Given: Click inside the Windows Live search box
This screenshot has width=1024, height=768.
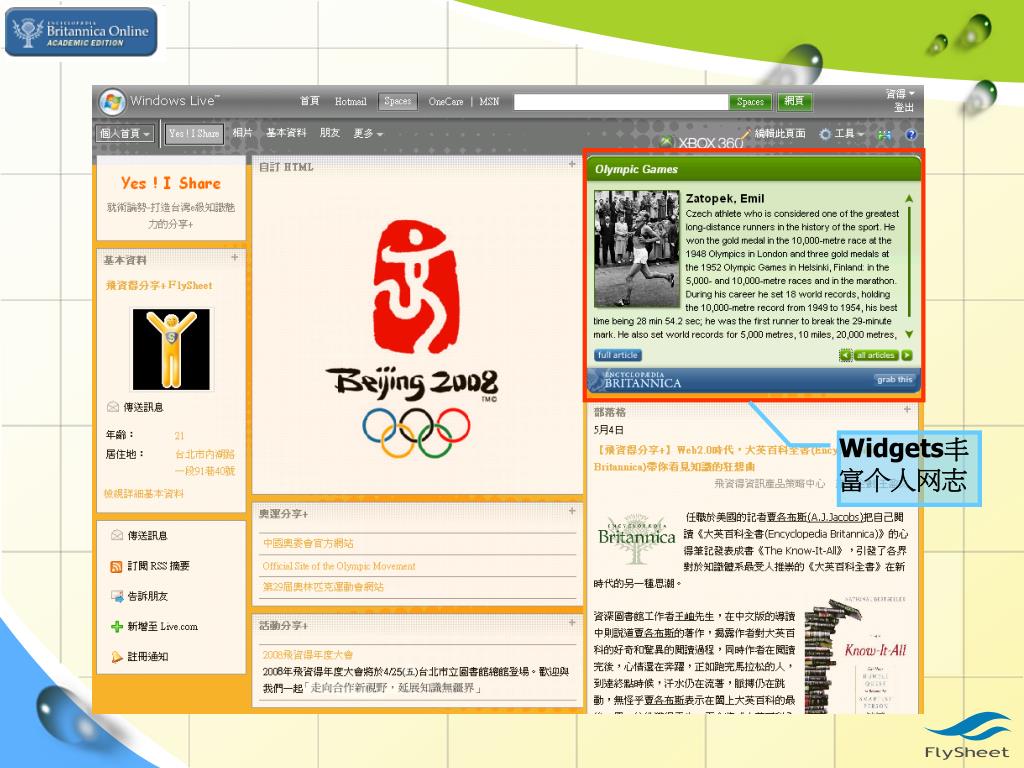Looking at the screenshot, I should point(620,102).
